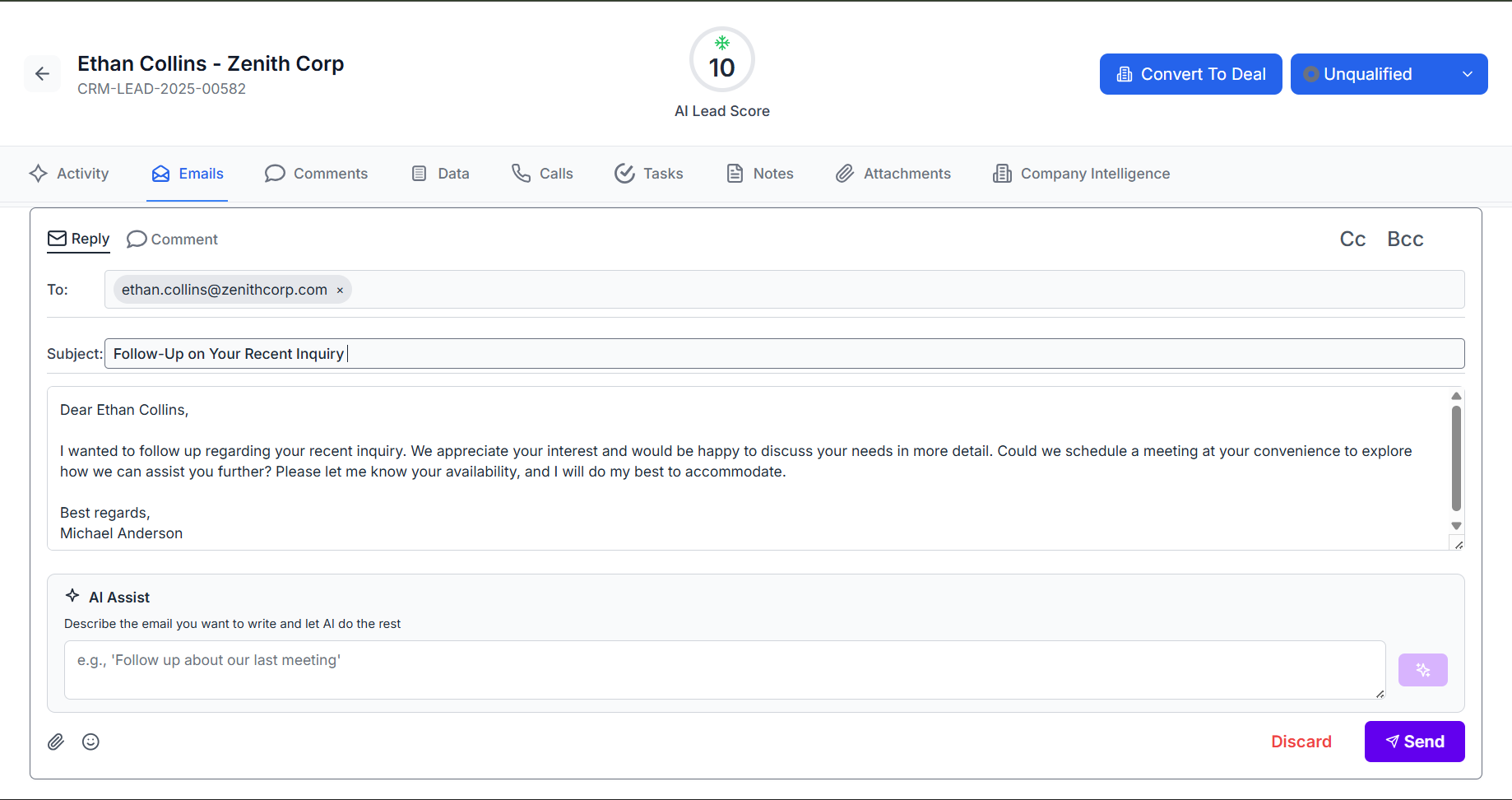Remove ethan.collins@zenithcorp.com recipient chip
Viewport: 1512px width, 800px height.
340,291
